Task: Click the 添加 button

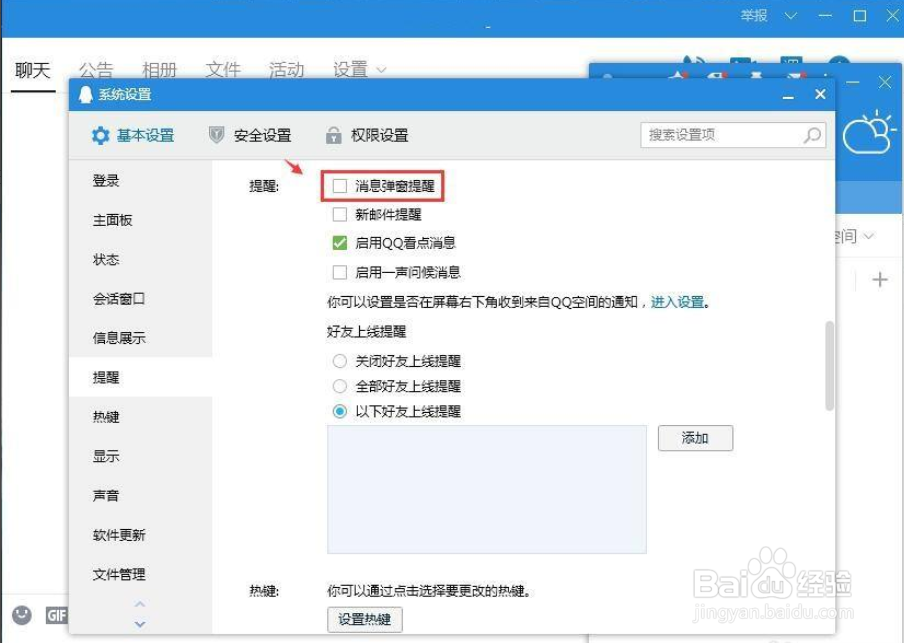Action: pyautogui.click(x=695, y=438)
